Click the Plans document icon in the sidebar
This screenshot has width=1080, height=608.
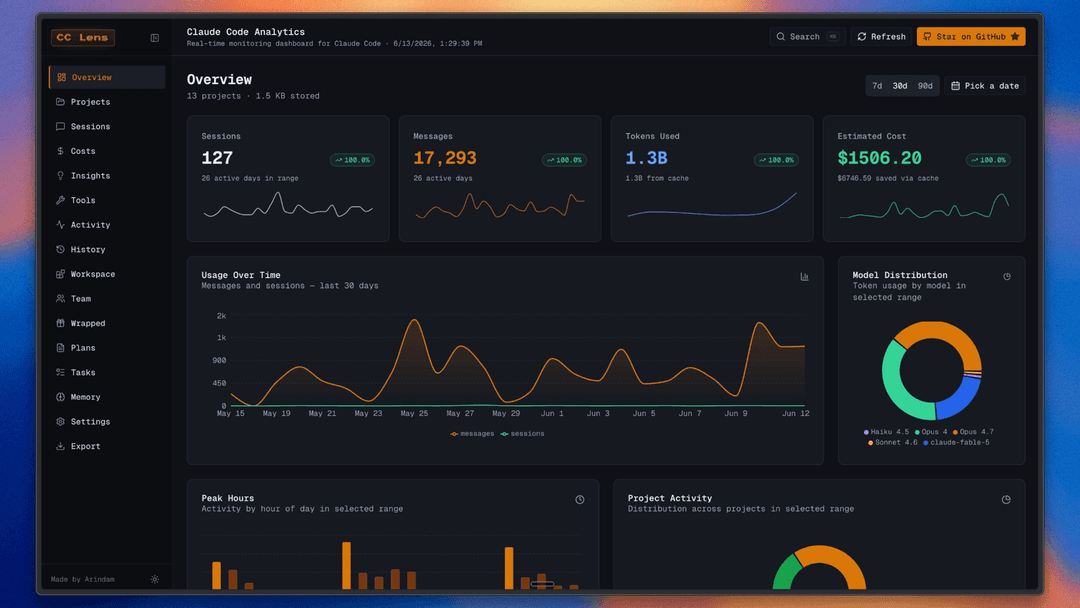pos(61,348)
